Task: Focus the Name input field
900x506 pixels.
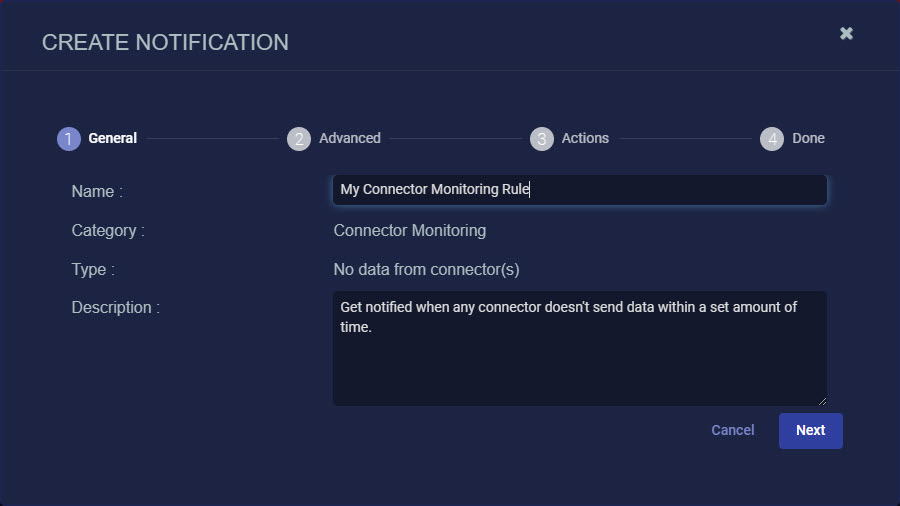Action: click(x=580, y=190)
